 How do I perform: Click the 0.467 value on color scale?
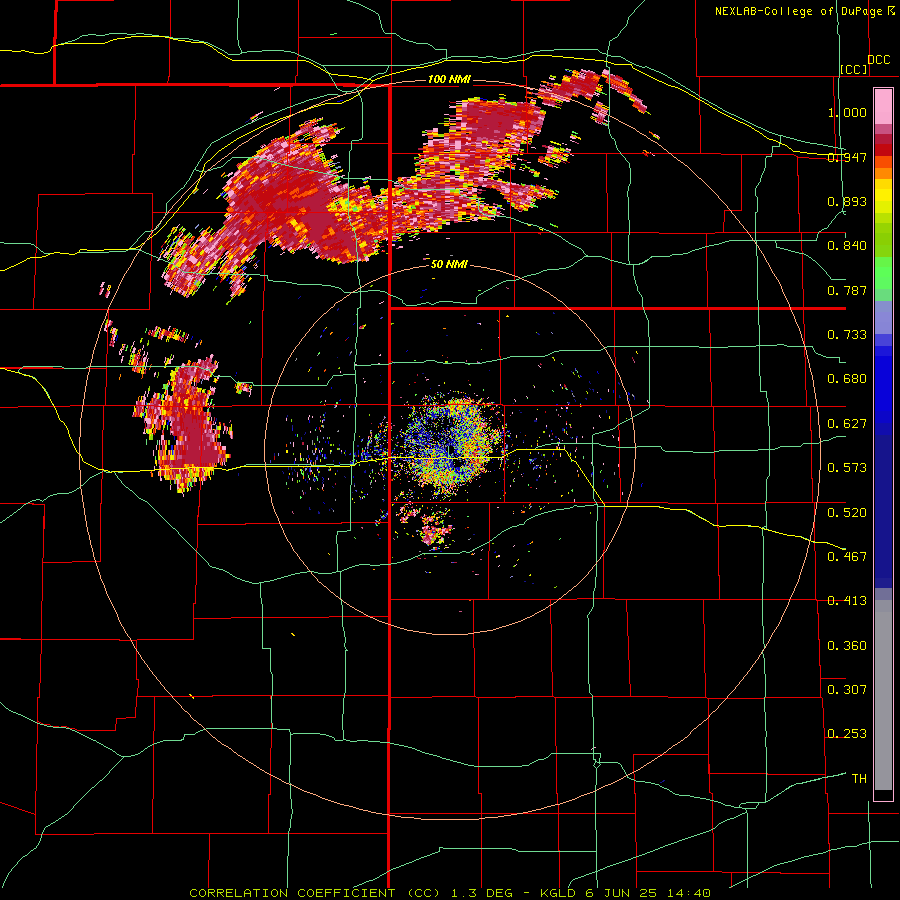847,556
